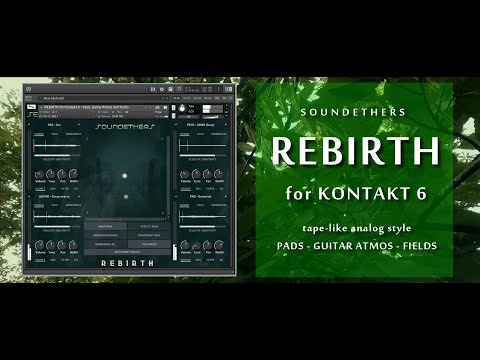Click Volume knob of the GUITAR layer

coord(40,245)
